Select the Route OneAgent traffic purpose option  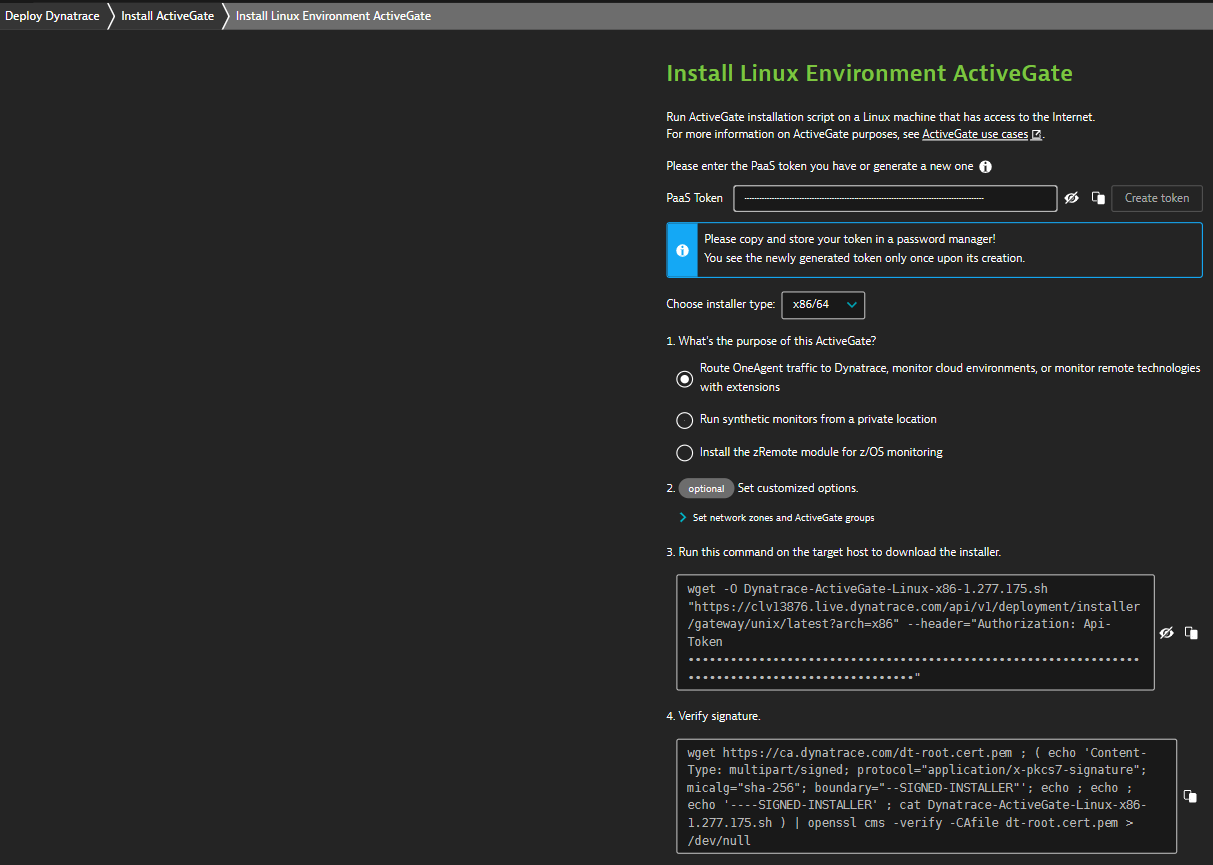[684, 379]
